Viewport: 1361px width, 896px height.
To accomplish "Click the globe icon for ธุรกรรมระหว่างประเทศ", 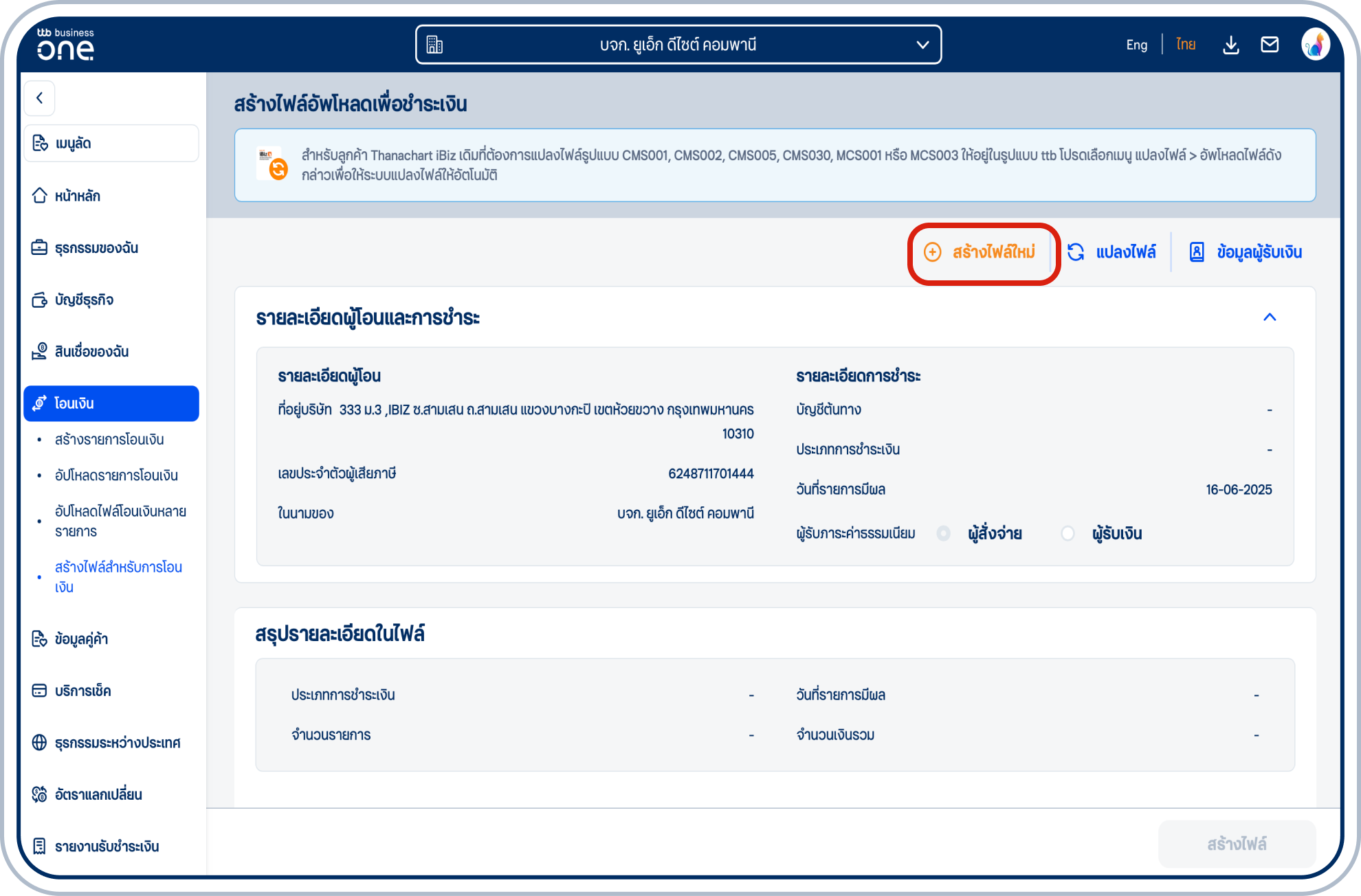I will click(40, 743).
